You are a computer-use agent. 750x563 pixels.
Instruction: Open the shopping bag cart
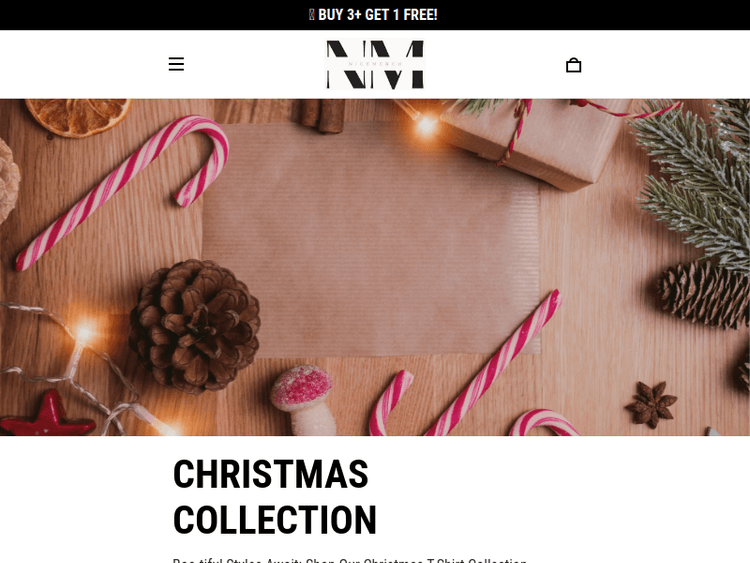tap(574, 65)
